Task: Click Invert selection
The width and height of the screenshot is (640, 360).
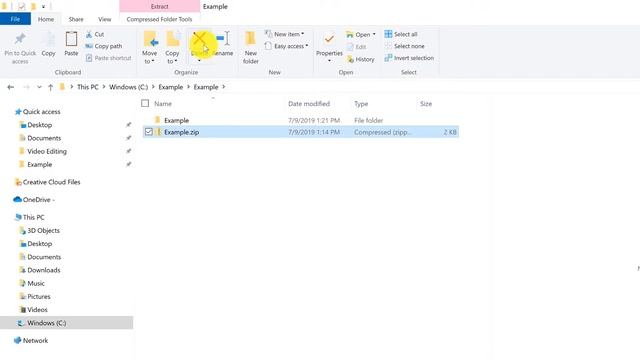Action: [x=409, y=58]
